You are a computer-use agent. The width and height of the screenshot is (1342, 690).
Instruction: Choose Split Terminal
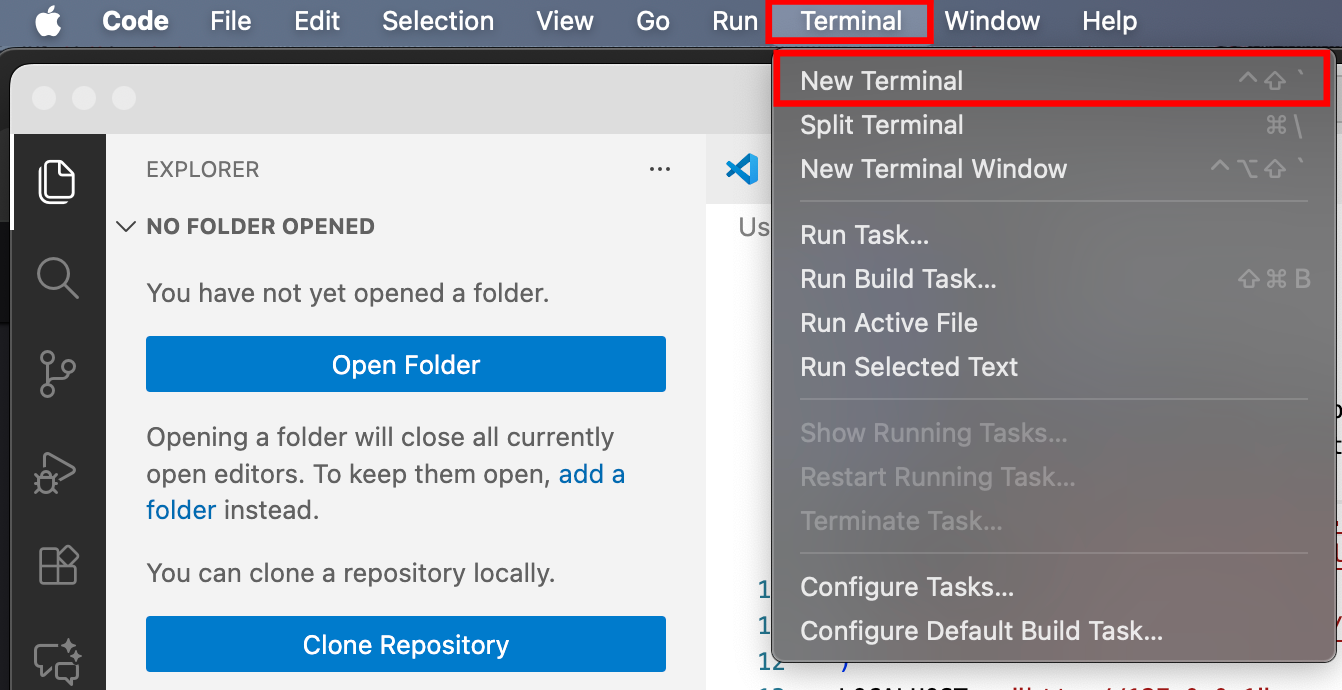click(882, 124)
